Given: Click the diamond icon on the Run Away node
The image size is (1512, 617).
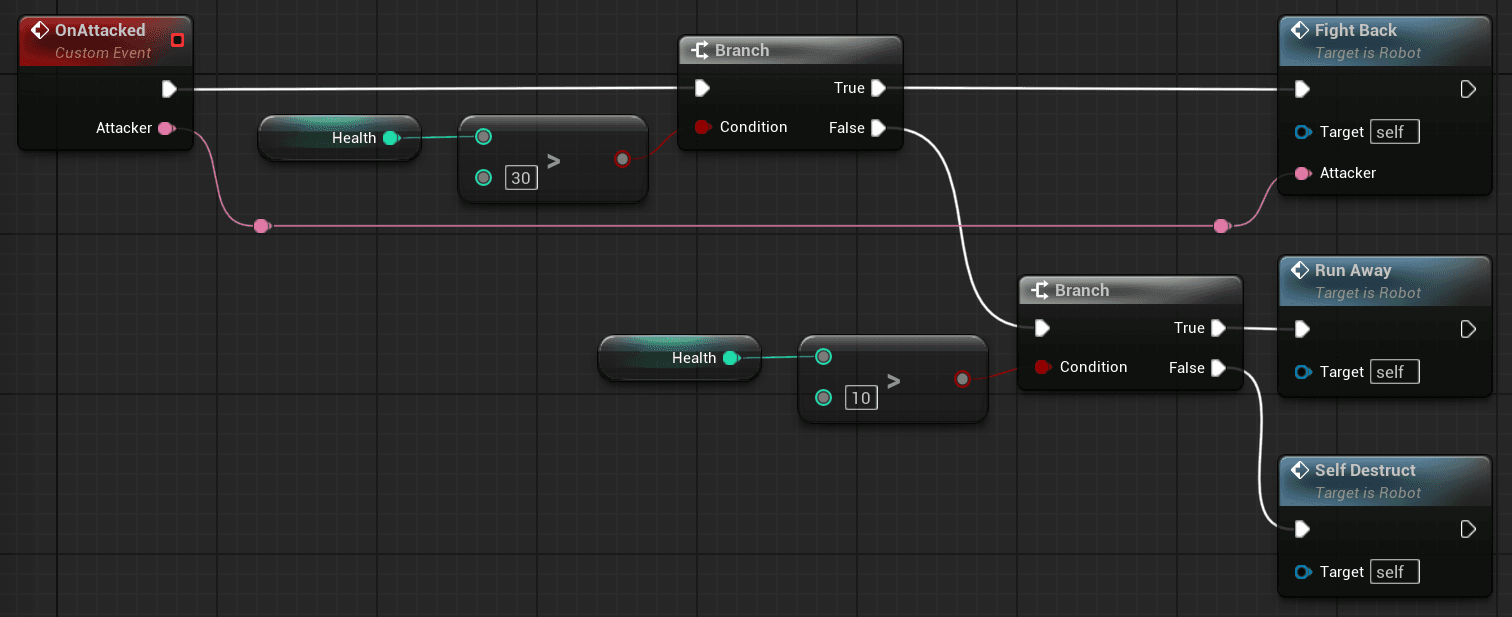Looking at the screenshot, I should pos(1299,269).
